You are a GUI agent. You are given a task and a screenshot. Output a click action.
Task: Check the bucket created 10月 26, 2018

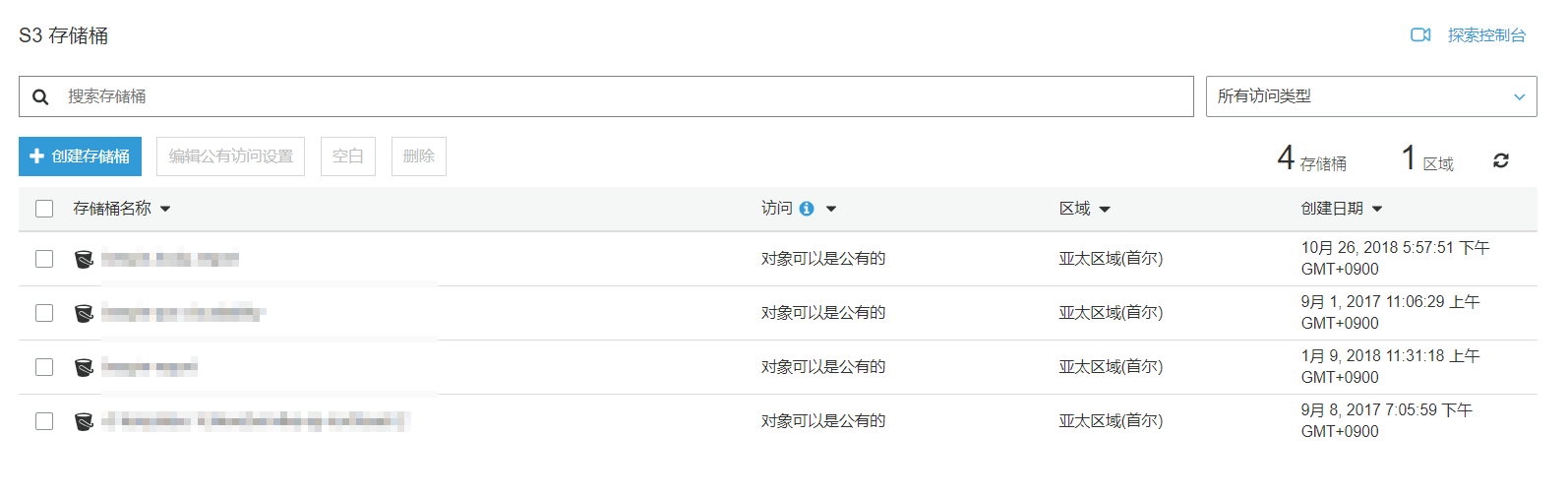pyautogui.click(x=44, y=259)
